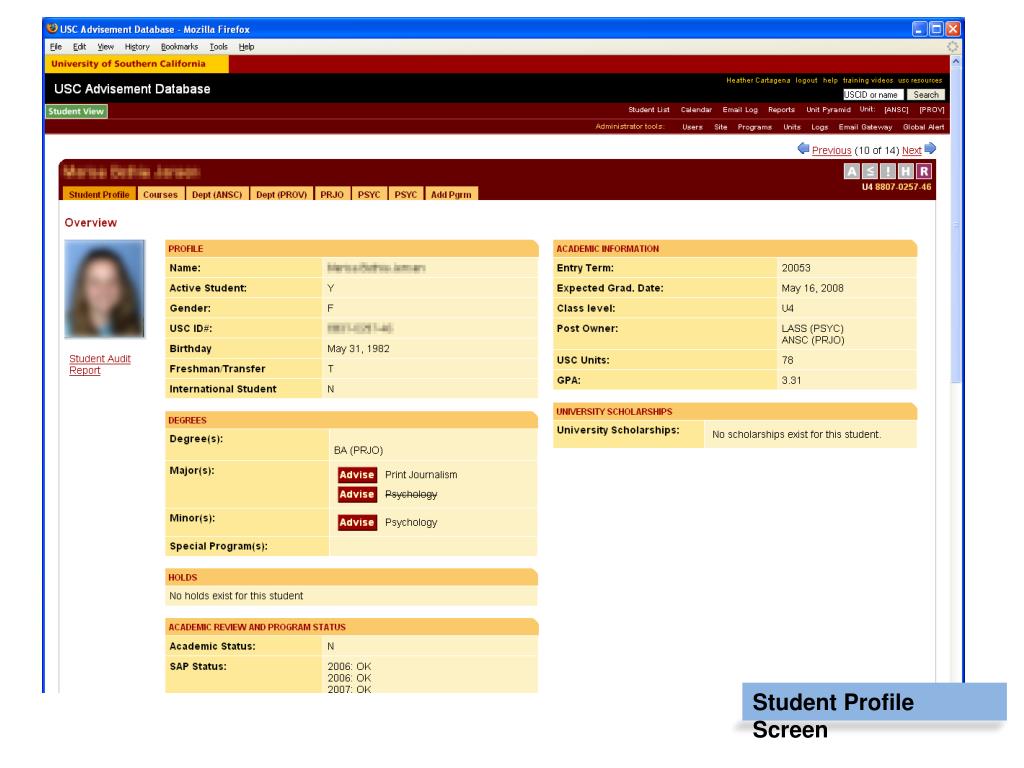Open the Unit Pyramid link
This screenshot has width=1024, height=768.
828,110
